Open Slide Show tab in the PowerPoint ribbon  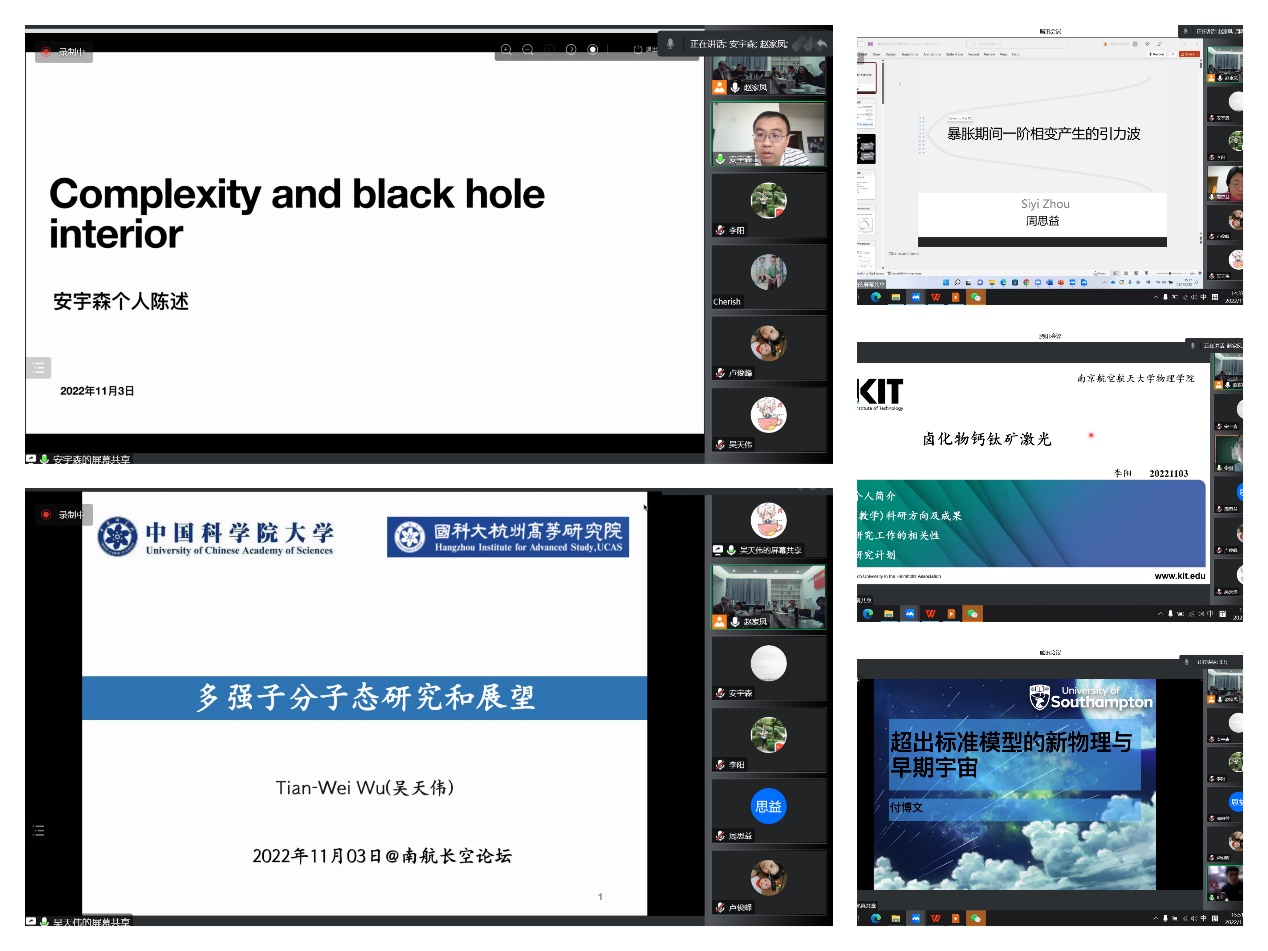click(x=953, y=54)
